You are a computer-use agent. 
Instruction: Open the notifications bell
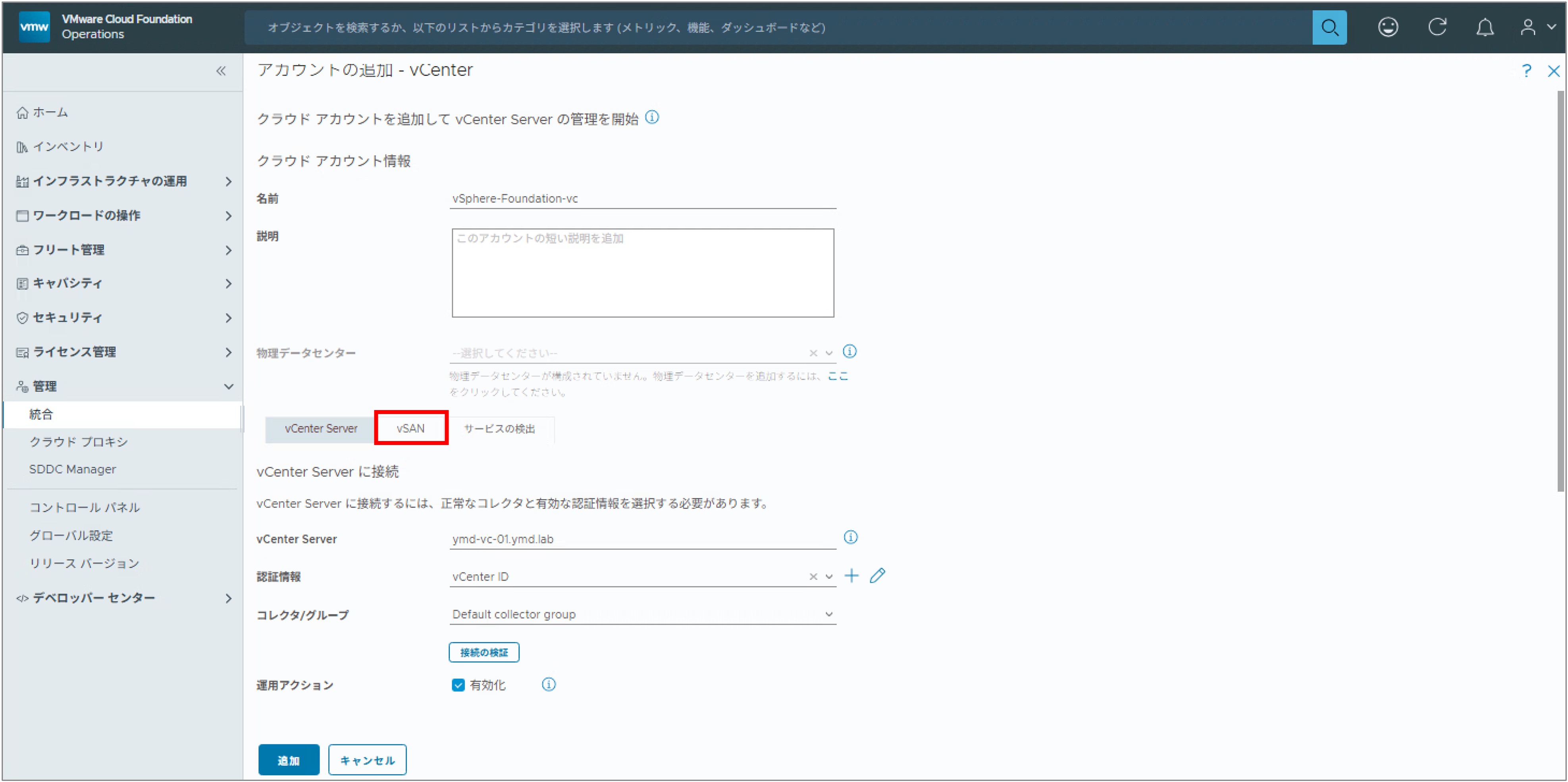tap(1485, 27)
